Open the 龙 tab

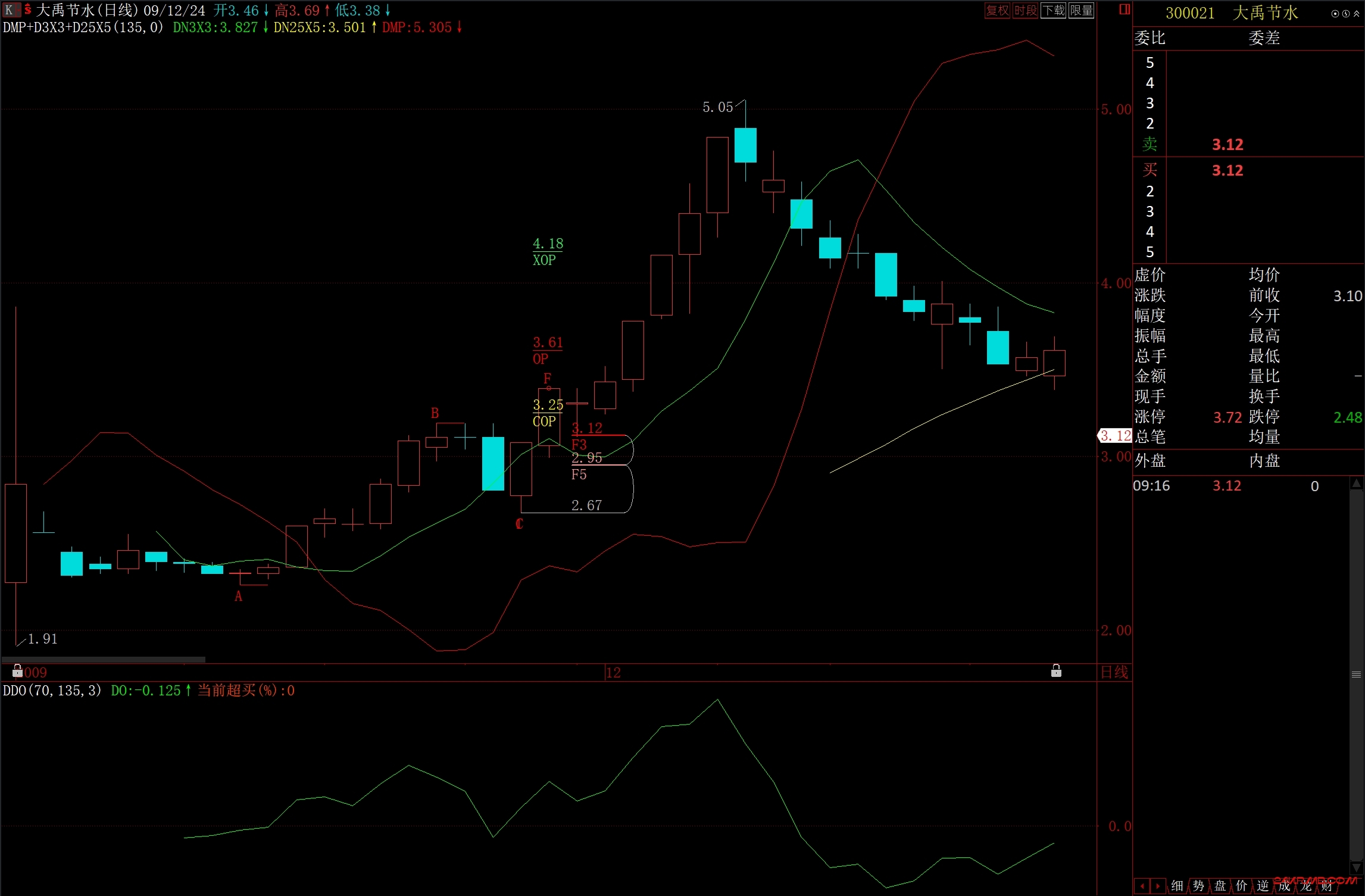click(1305, 886)
